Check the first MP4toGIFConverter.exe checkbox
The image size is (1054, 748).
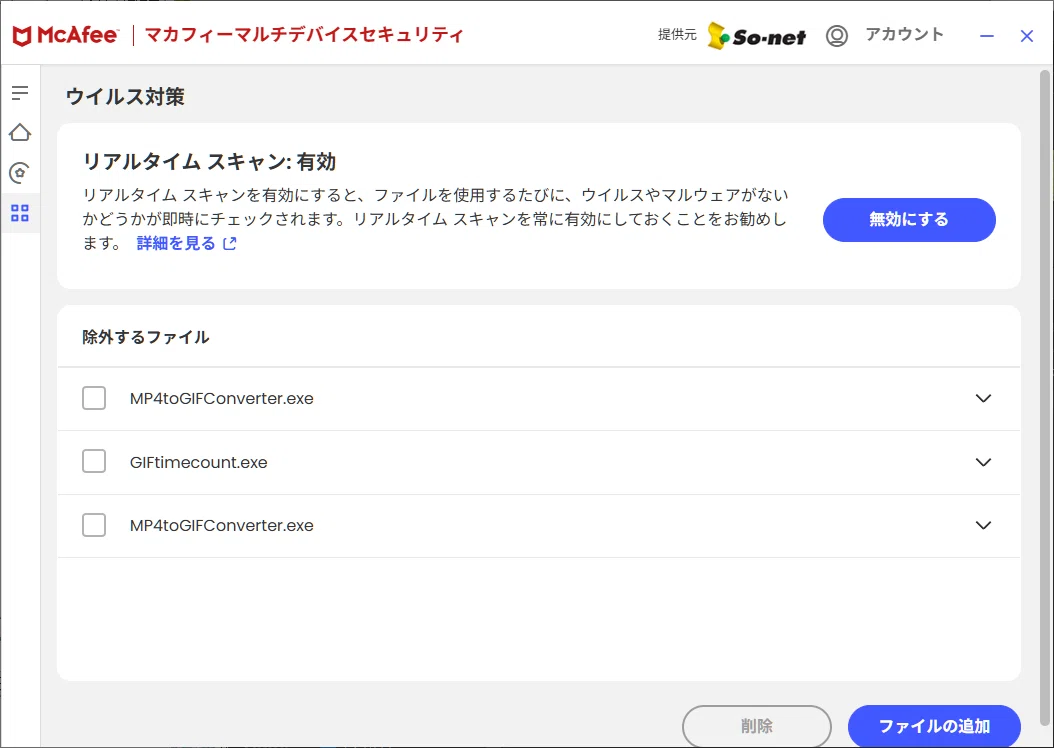pos(94,398)
